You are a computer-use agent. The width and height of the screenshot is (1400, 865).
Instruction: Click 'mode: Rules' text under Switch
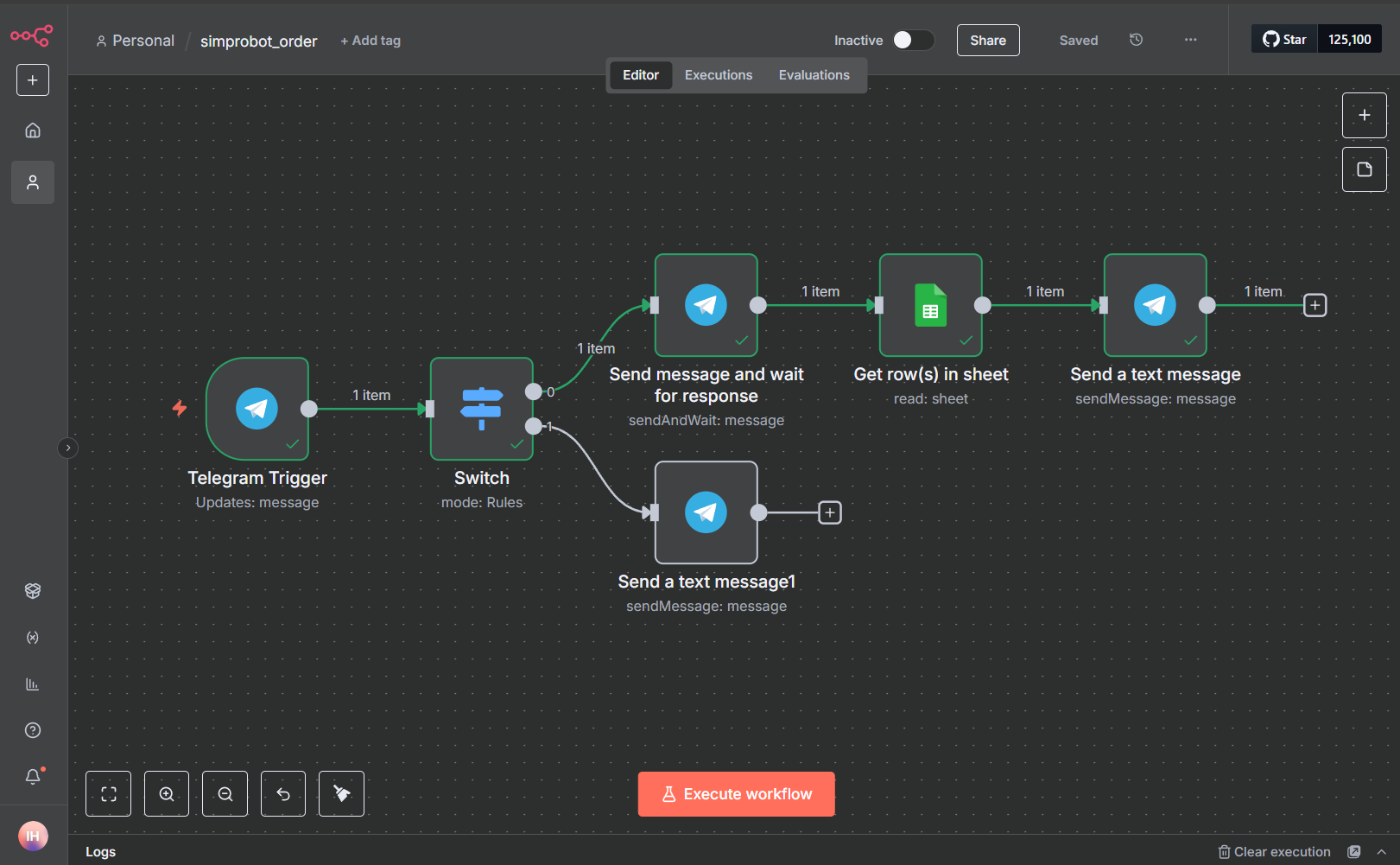482,502
